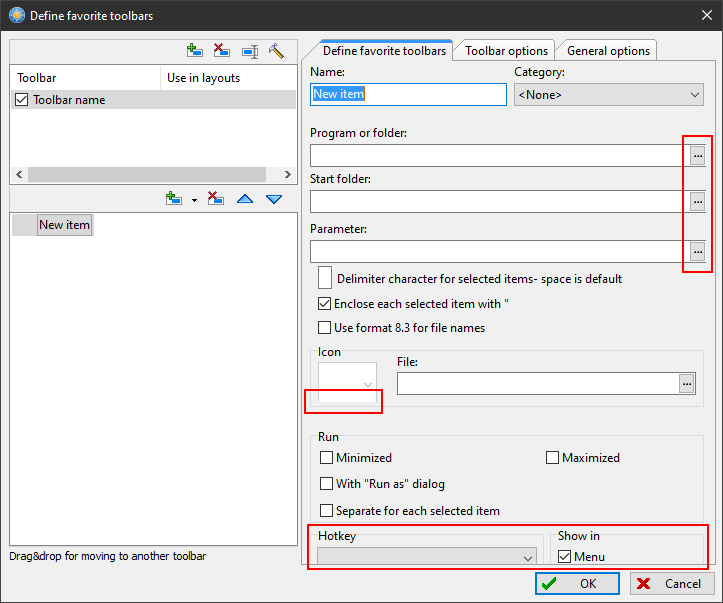Expand the Hotkey dropdown
723x603 pixels.
427,557
